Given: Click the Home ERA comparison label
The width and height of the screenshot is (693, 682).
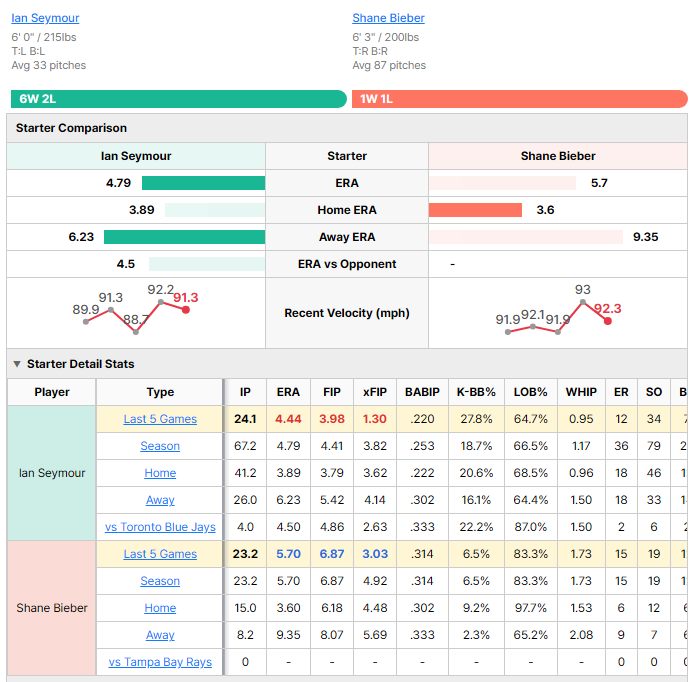Looking at the screenshot, I should coord(347,210).
